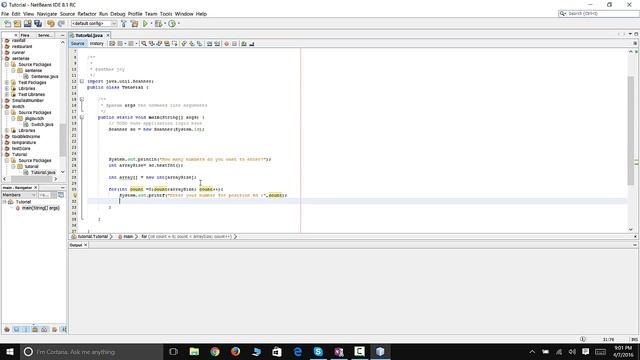Click the Find Previous Occurrence editor icon
640x360 pixels.
[x=151, y=44]
